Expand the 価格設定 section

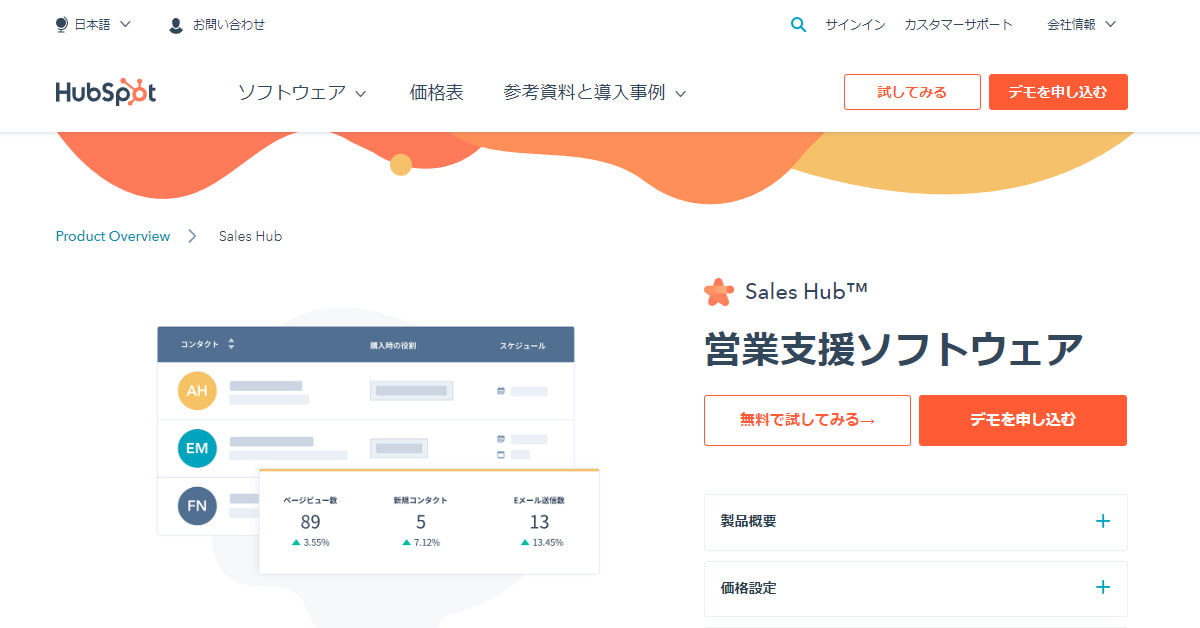[x=915, y=588]
